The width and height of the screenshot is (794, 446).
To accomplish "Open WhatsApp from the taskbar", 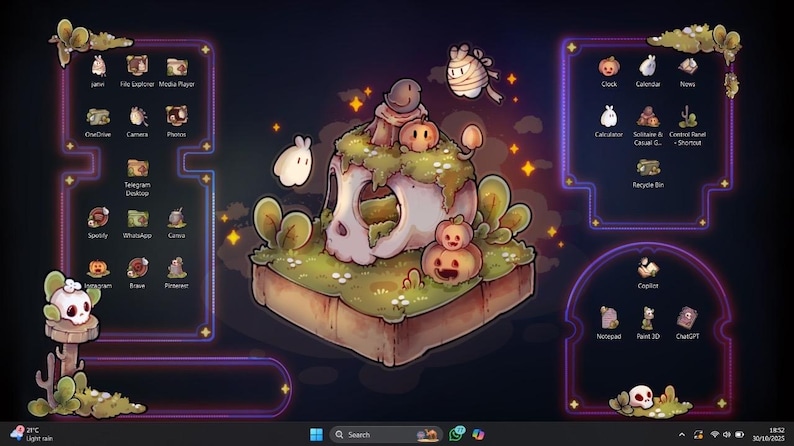I will coord(457,434).
